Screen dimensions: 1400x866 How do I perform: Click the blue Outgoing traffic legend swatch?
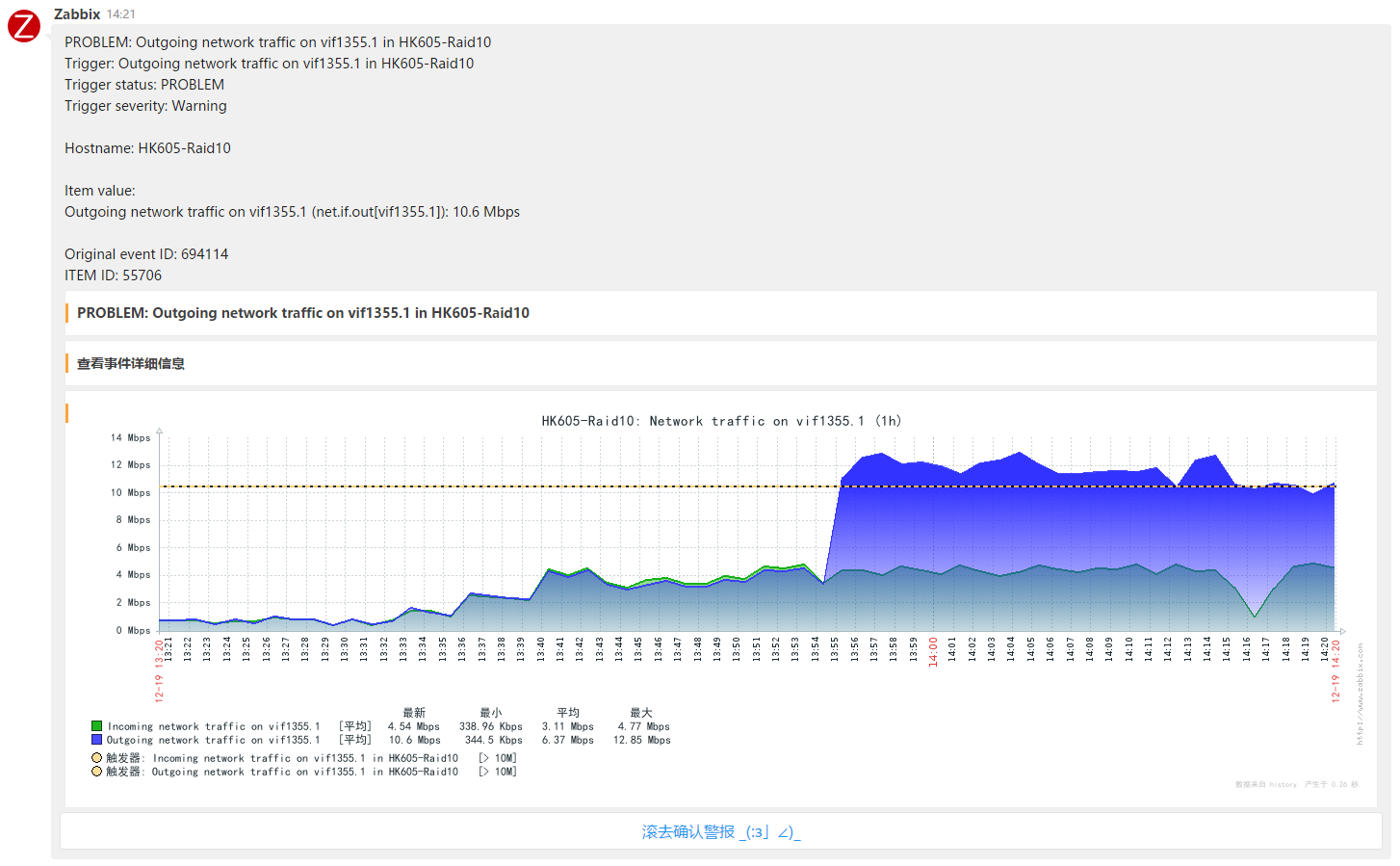coord(96,740)
